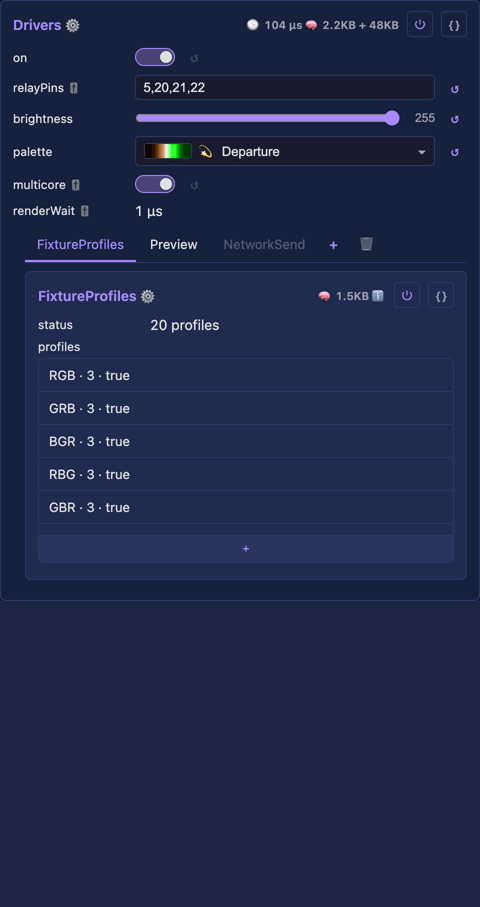Image resolution: width=480 pixels, height=907 pixels.
Task: Add a new module tab with plus
Action: point(333,245)
